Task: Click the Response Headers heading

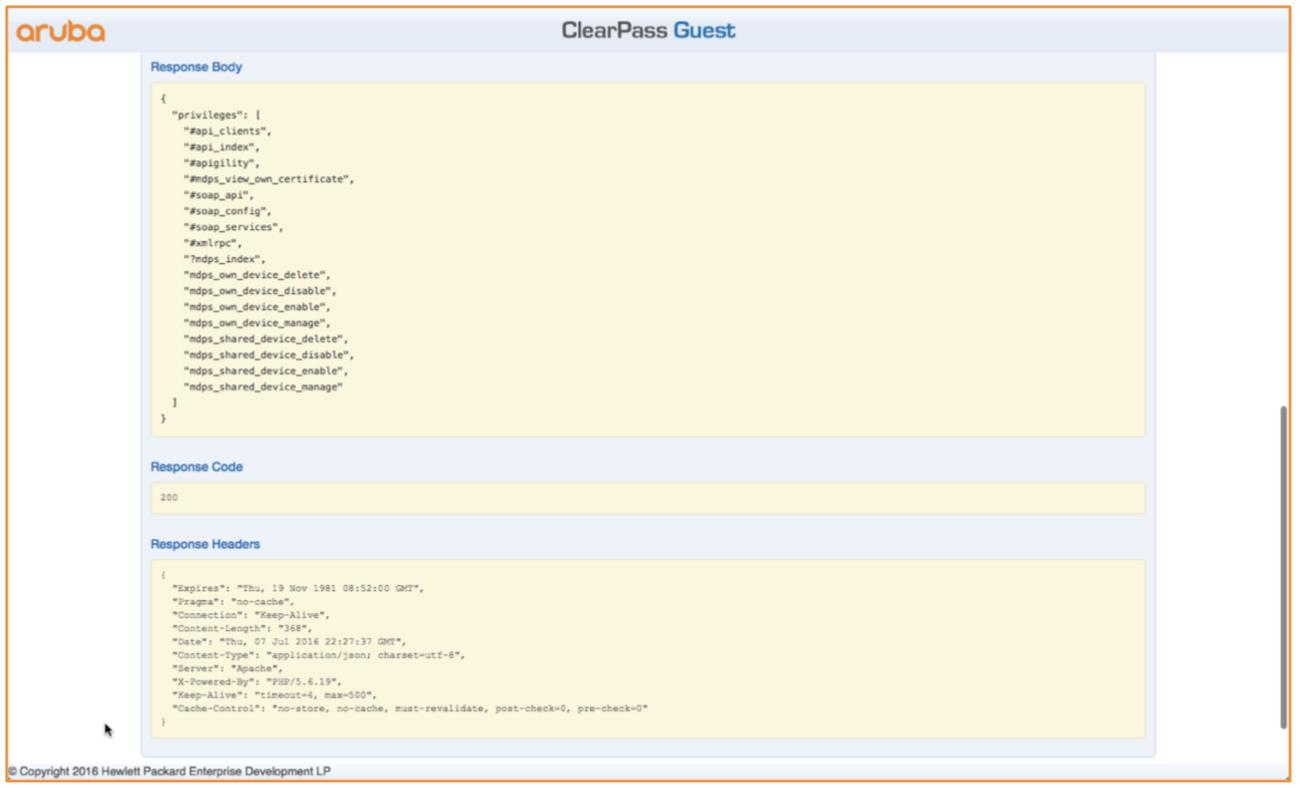Action: pos(205,544)
